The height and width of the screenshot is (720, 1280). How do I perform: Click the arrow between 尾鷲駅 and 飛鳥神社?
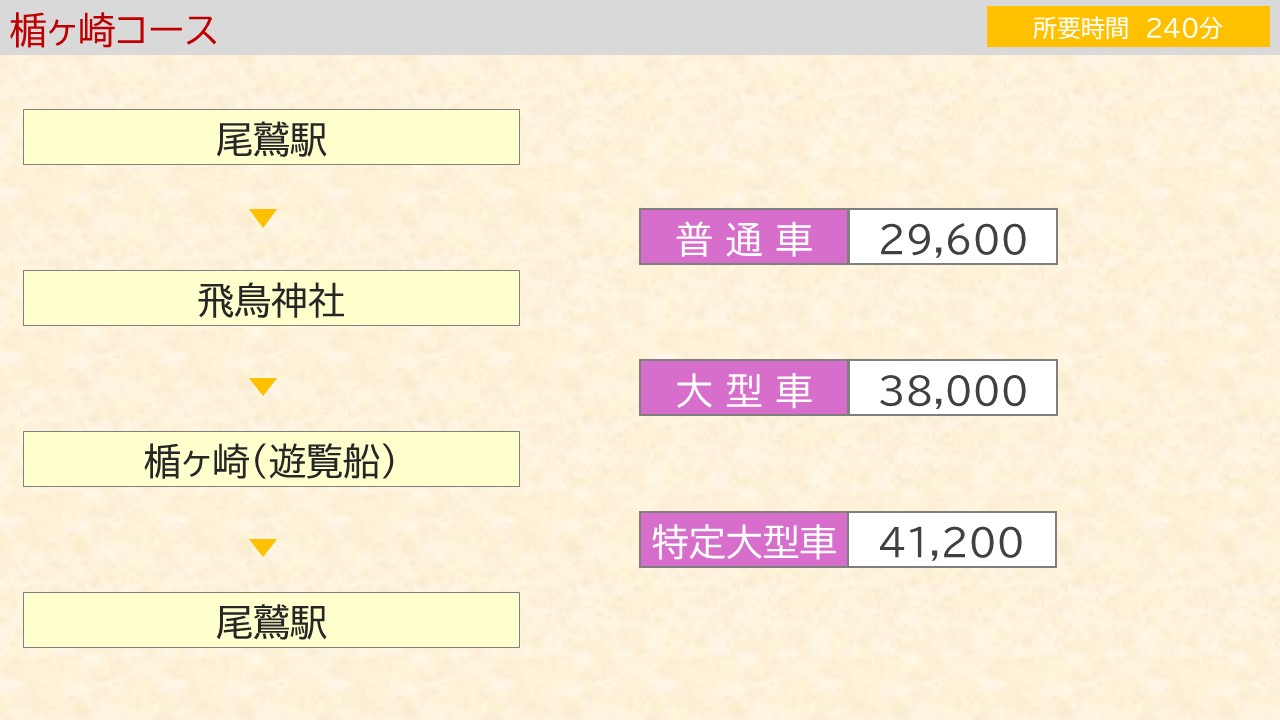coord(263,218)
